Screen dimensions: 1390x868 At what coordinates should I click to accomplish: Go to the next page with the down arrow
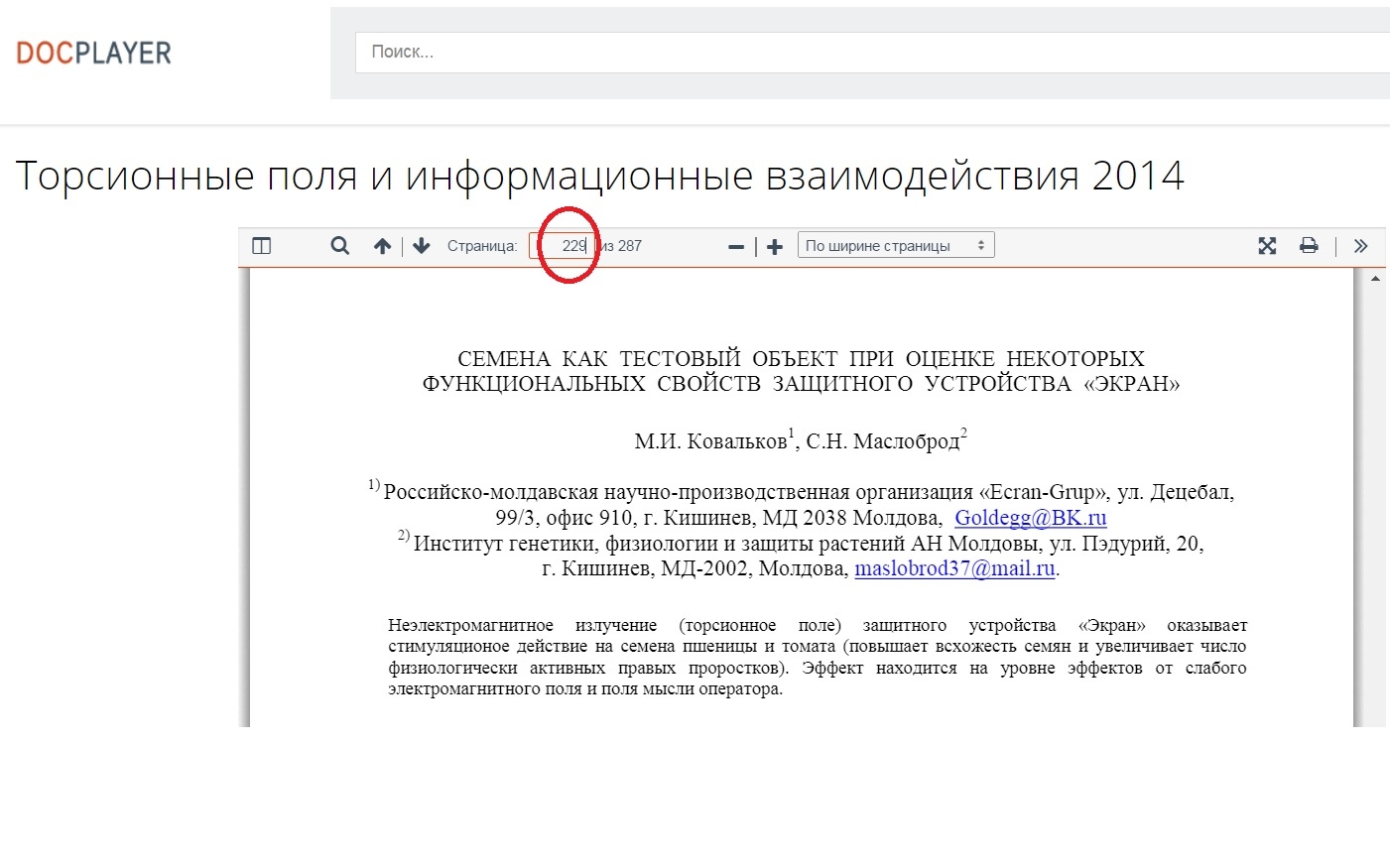coord(422,246)
